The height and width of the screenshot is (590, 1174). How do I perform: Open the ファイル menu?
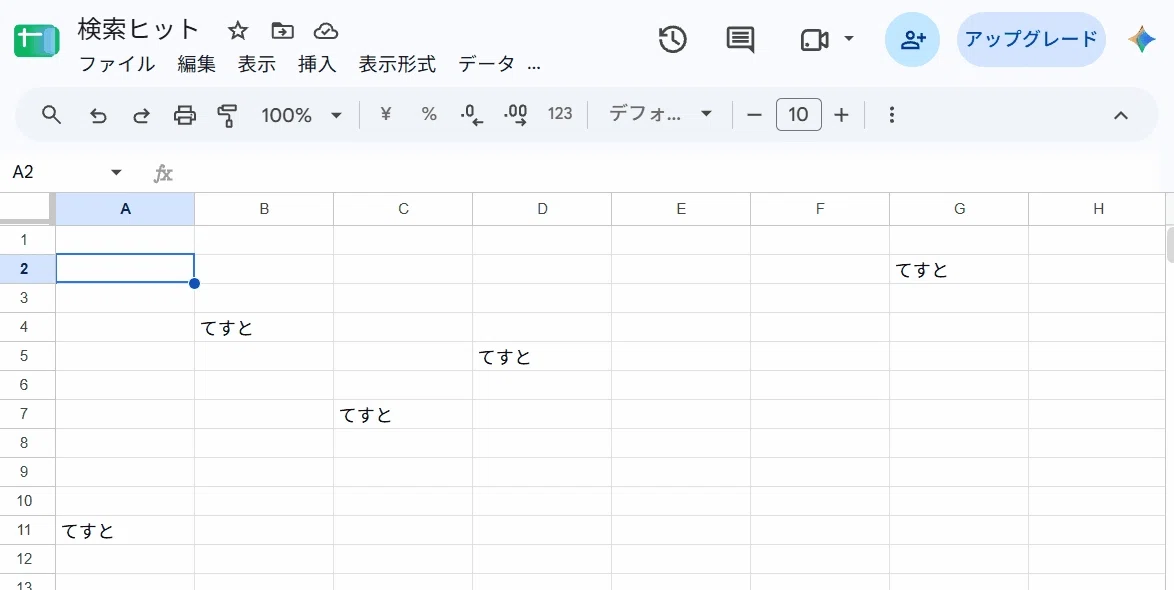(117, 64)
